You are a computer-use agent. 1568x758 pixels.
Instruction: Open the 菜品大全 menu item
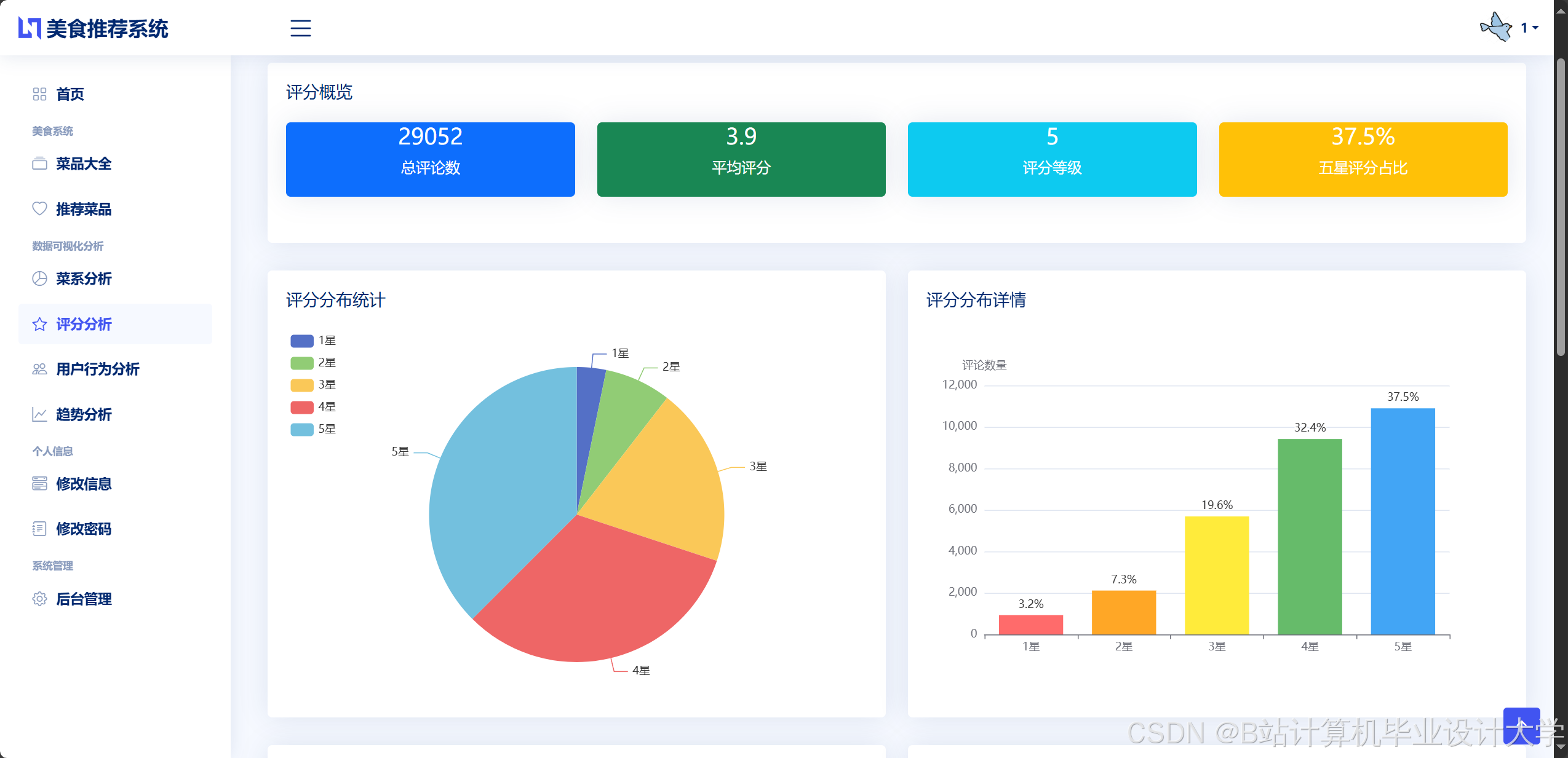pos(84,164)
